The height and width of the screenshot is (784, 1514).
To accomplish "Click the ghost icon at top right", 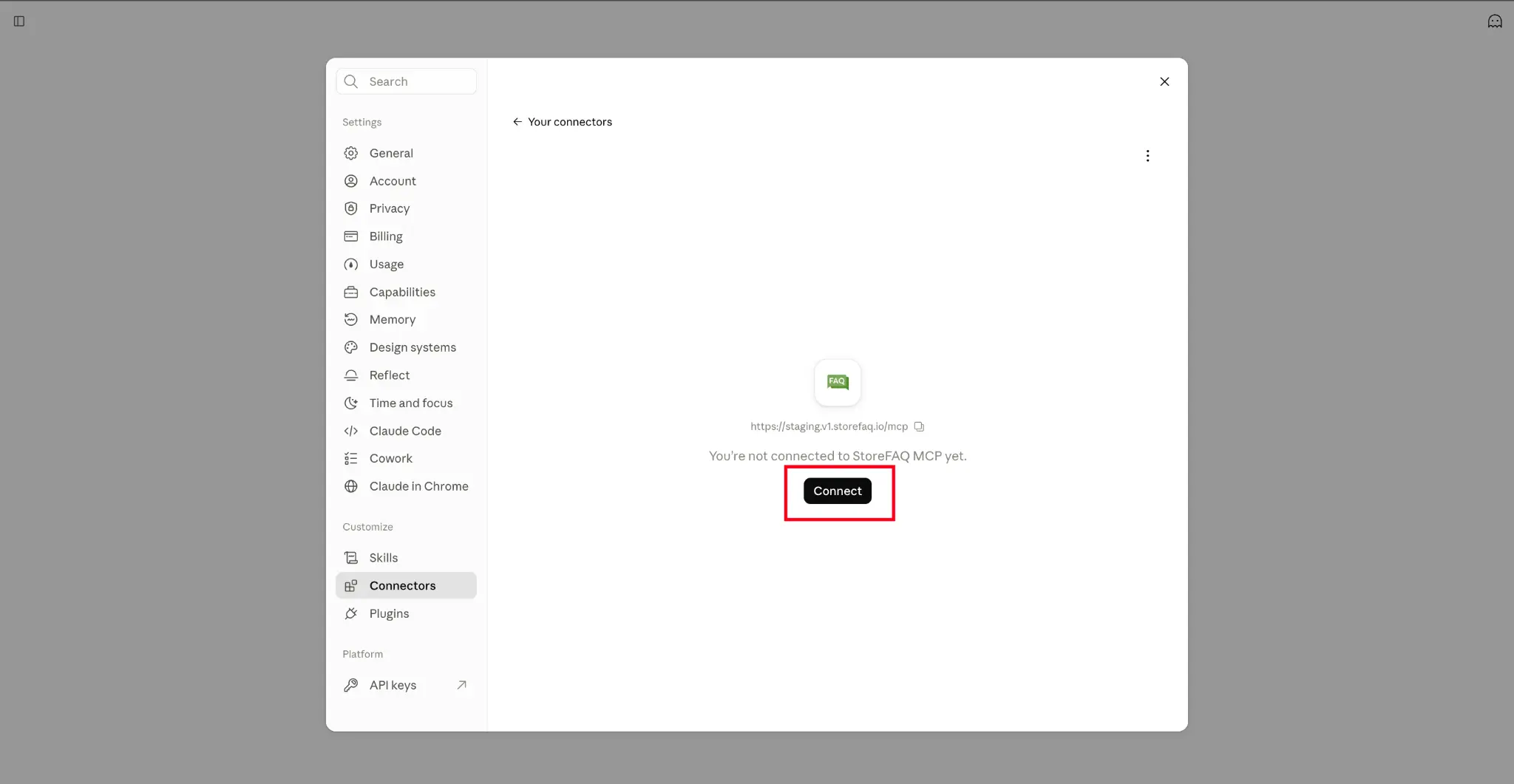I will click(x=1495, y=21).
